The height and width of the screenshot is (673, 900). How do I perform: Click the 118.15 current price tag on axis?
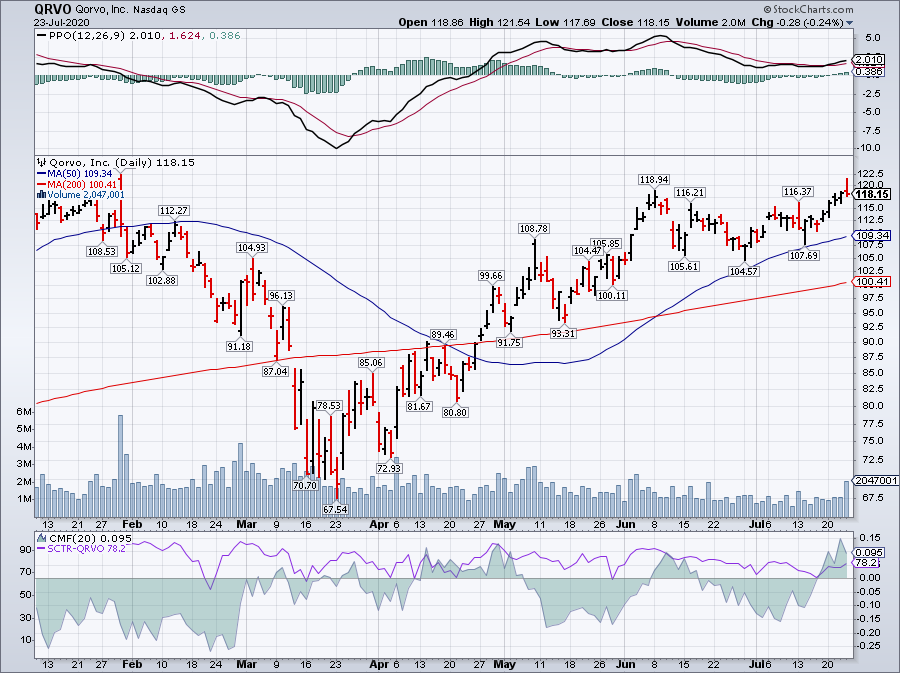tap(872, 194)
